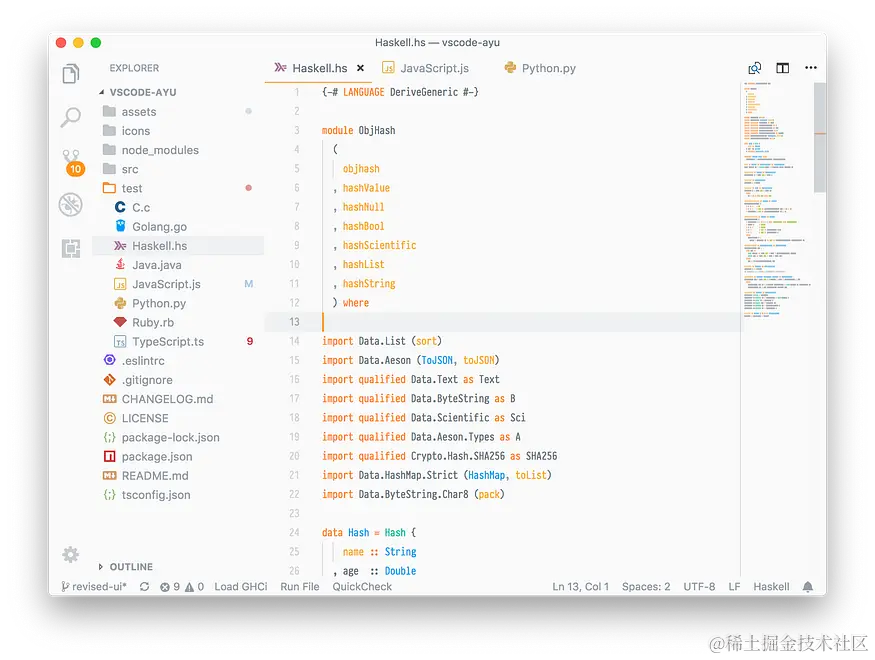Click the hashScientific export on line 9
This screenshot has width=875, height=660.
pos(379,245)
